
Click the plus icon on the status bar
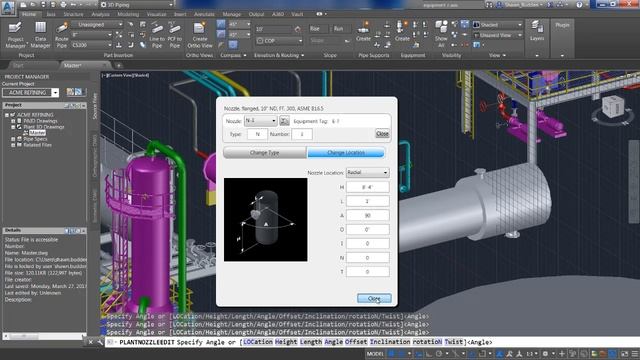(562, 353)
